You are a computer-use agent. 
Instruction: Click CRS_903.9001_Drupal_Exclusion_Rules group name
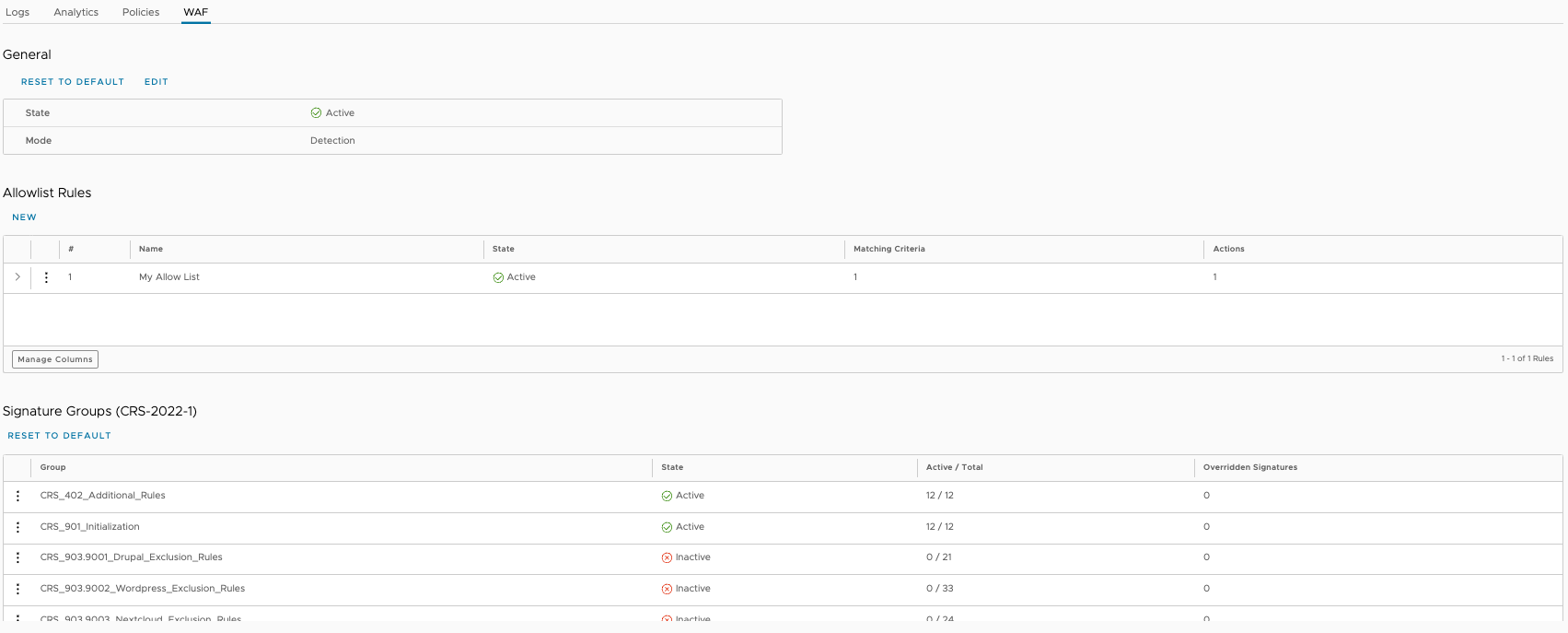tap(132, 557)
